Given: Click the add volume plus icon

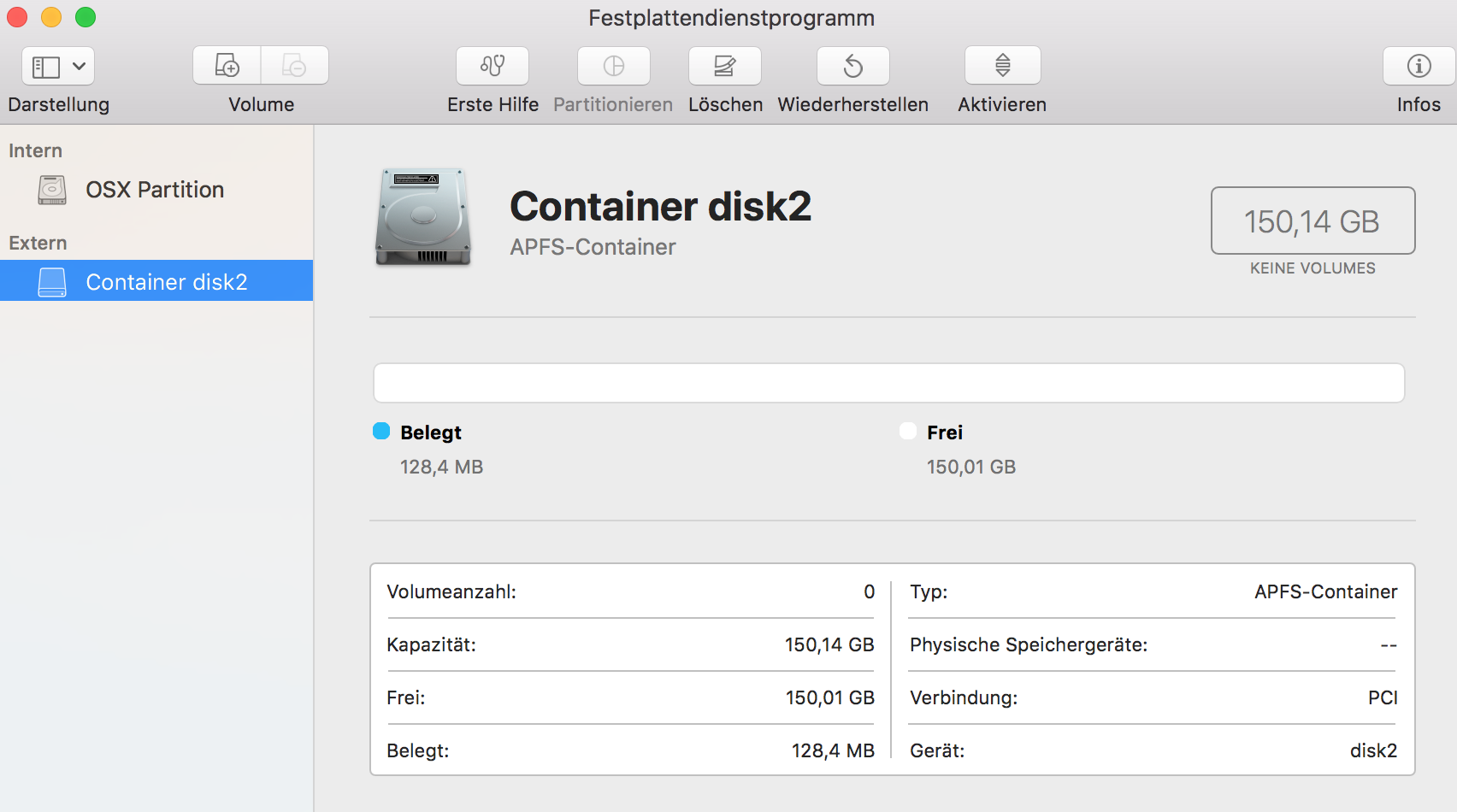Looking at the screenshot, I should tap(227, 66).
